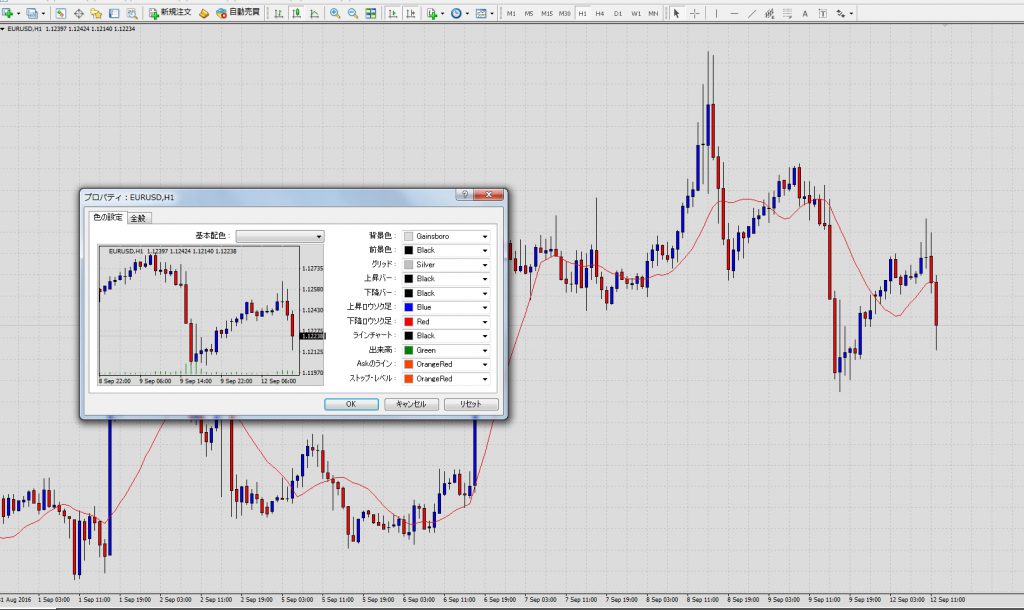Select the 色の設定 tab
The height and width of the screenshot is (610, 1024).
tap(107, 217)
